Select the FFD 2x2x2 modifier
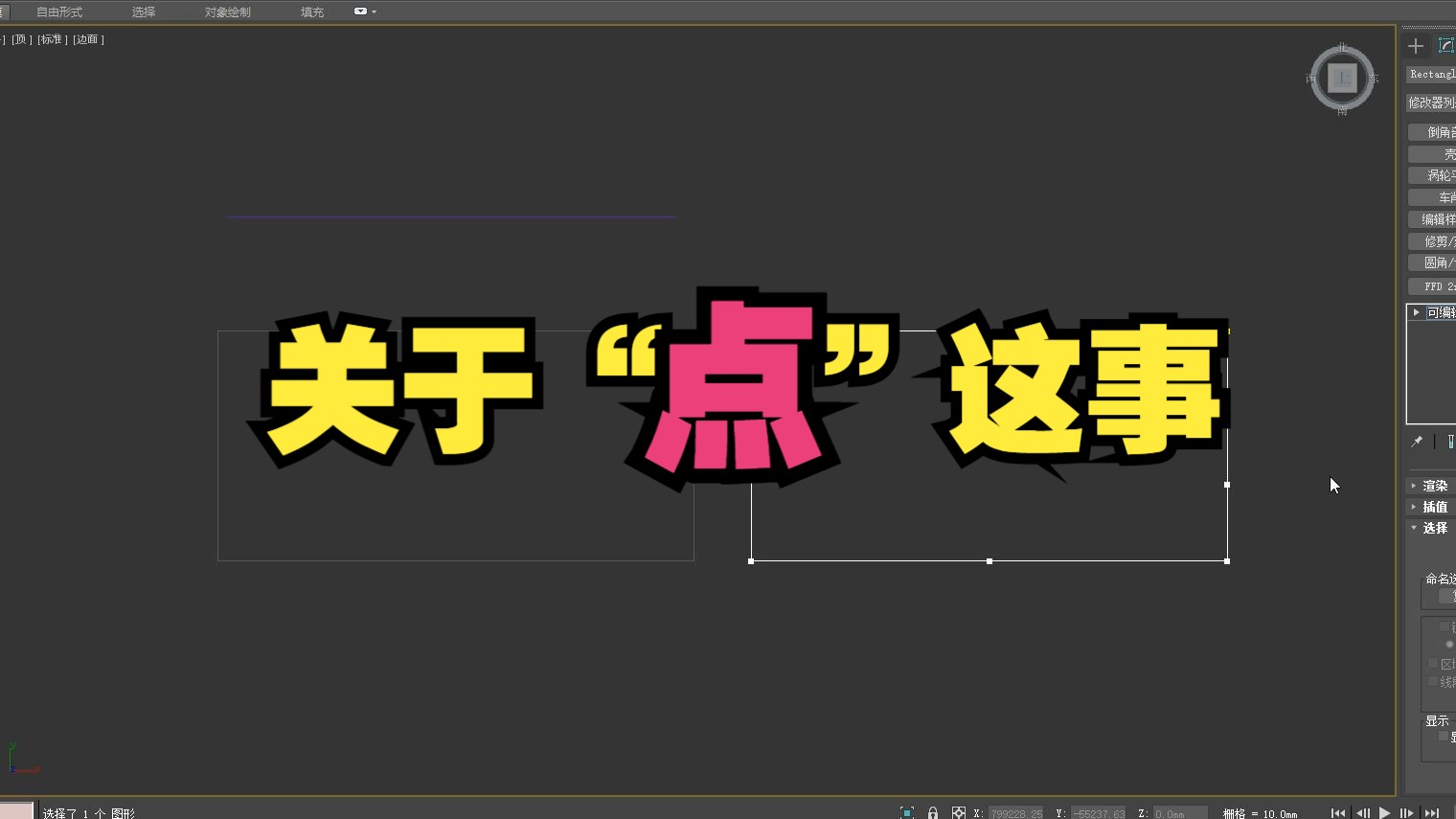Screen dimensions: 1456x819 (x=1434, y=285)
